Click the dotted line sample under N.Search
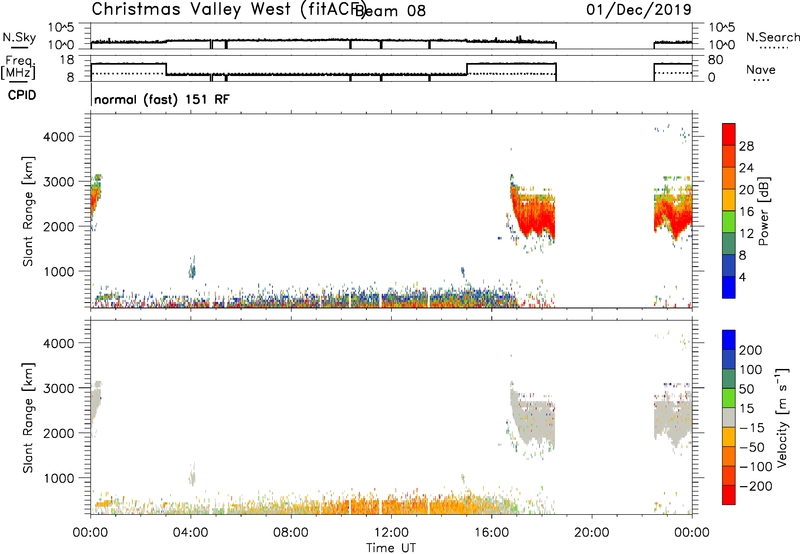 pos(774,48)
